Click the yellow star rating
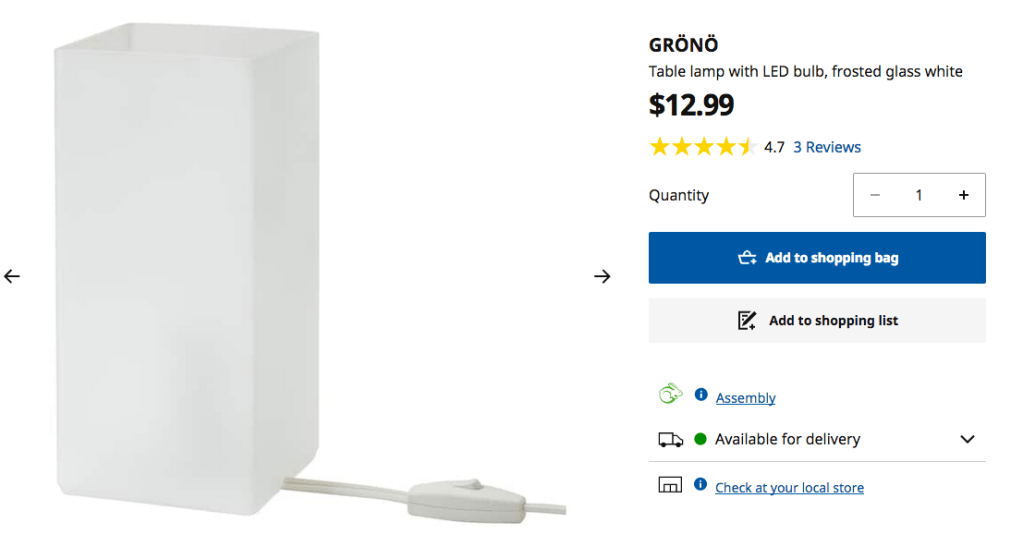 pos(702,147)
